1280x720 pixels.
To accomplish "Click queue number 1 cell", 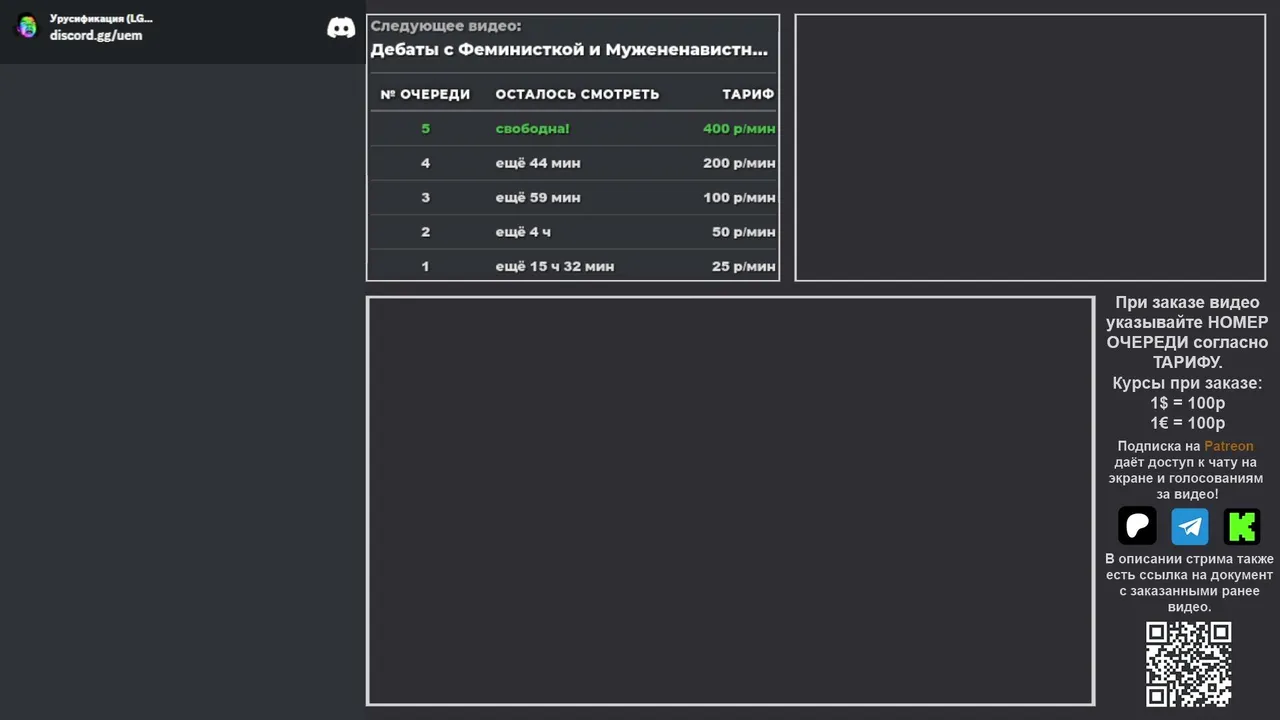I will (425, 266).
